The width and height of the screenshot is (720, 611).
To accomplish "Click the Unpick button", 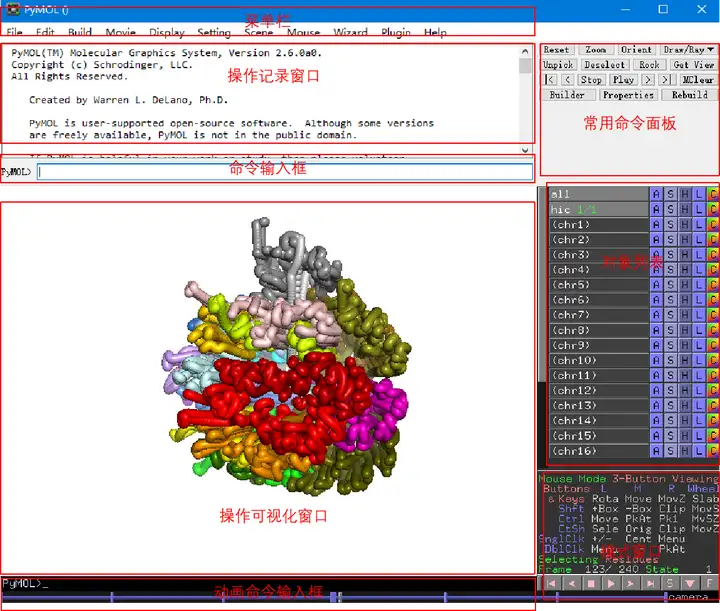I will [x=558, y=65].
